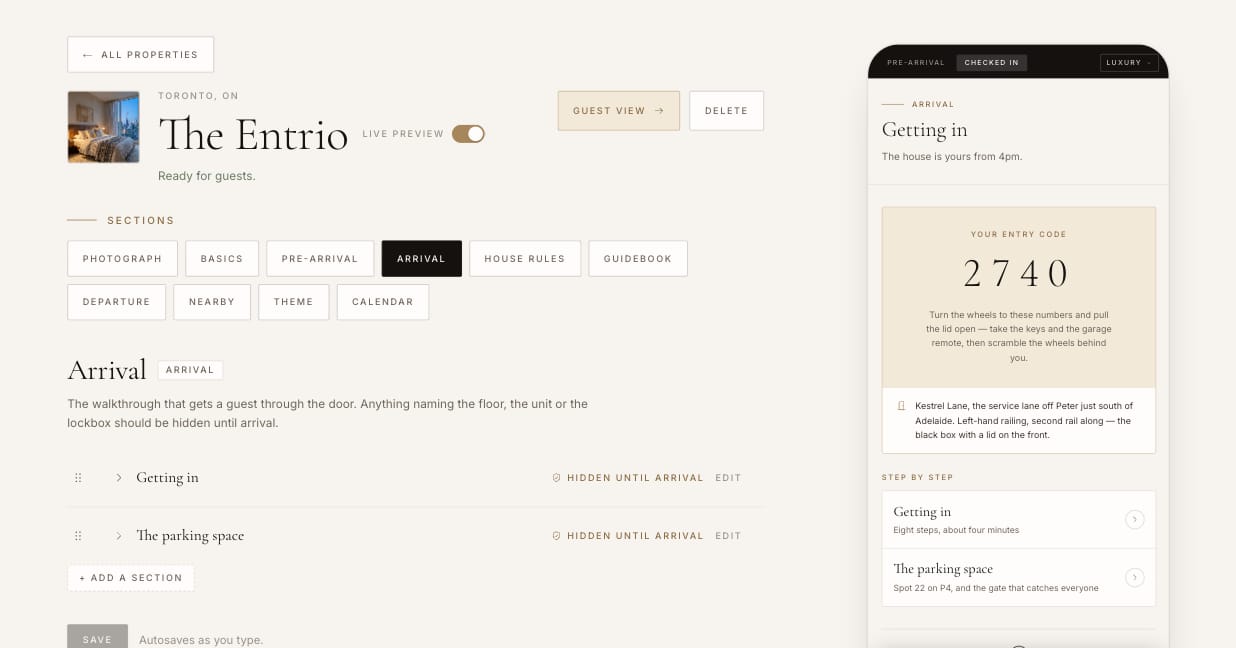Switch to the Basics section tab

point(222,258)
